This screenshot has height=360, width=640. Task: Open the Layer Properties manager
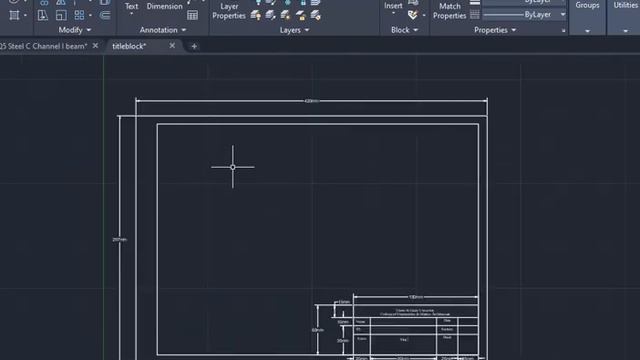point(229,11)
